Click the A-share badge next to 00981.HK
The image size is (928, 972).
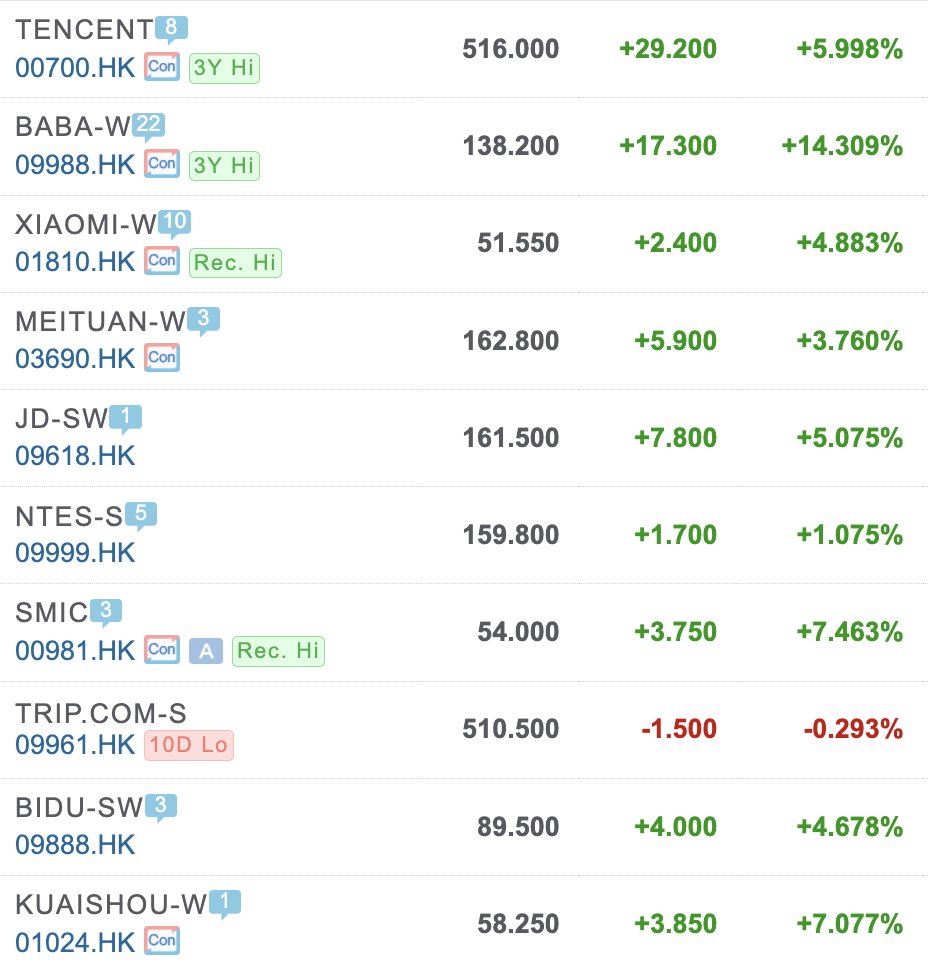coord(206,651)
